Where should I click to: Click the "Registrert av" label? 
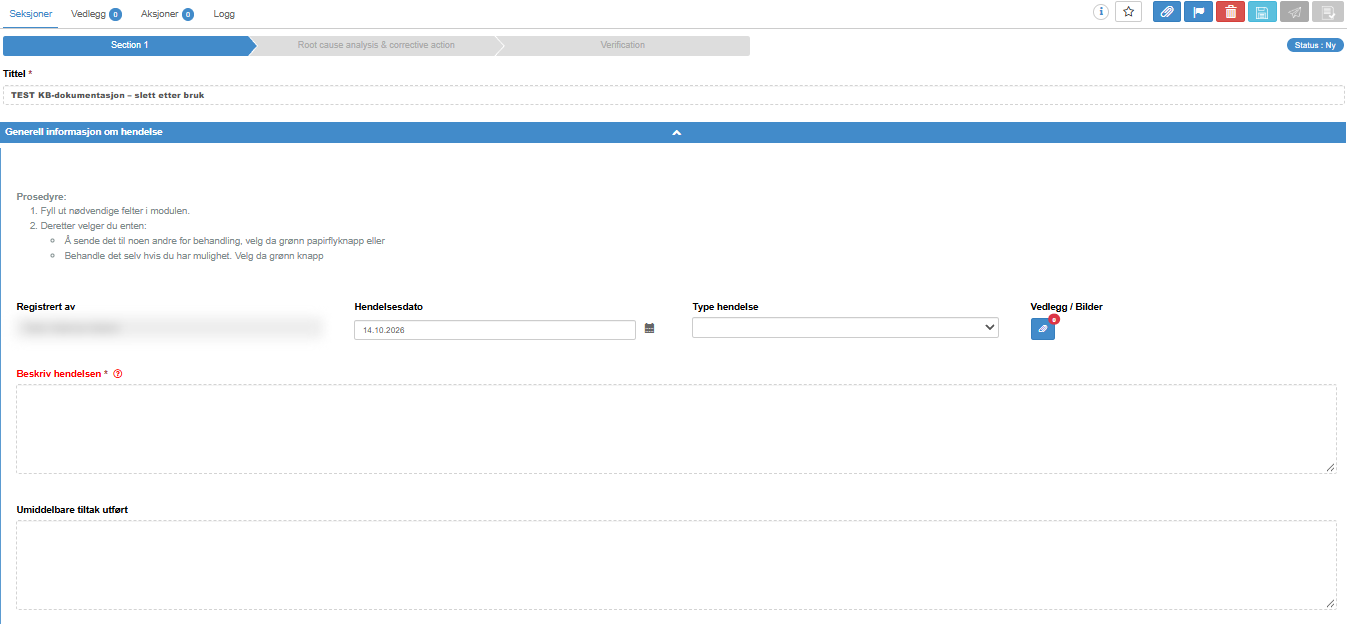pyautogui.click(x=46, y=306)
